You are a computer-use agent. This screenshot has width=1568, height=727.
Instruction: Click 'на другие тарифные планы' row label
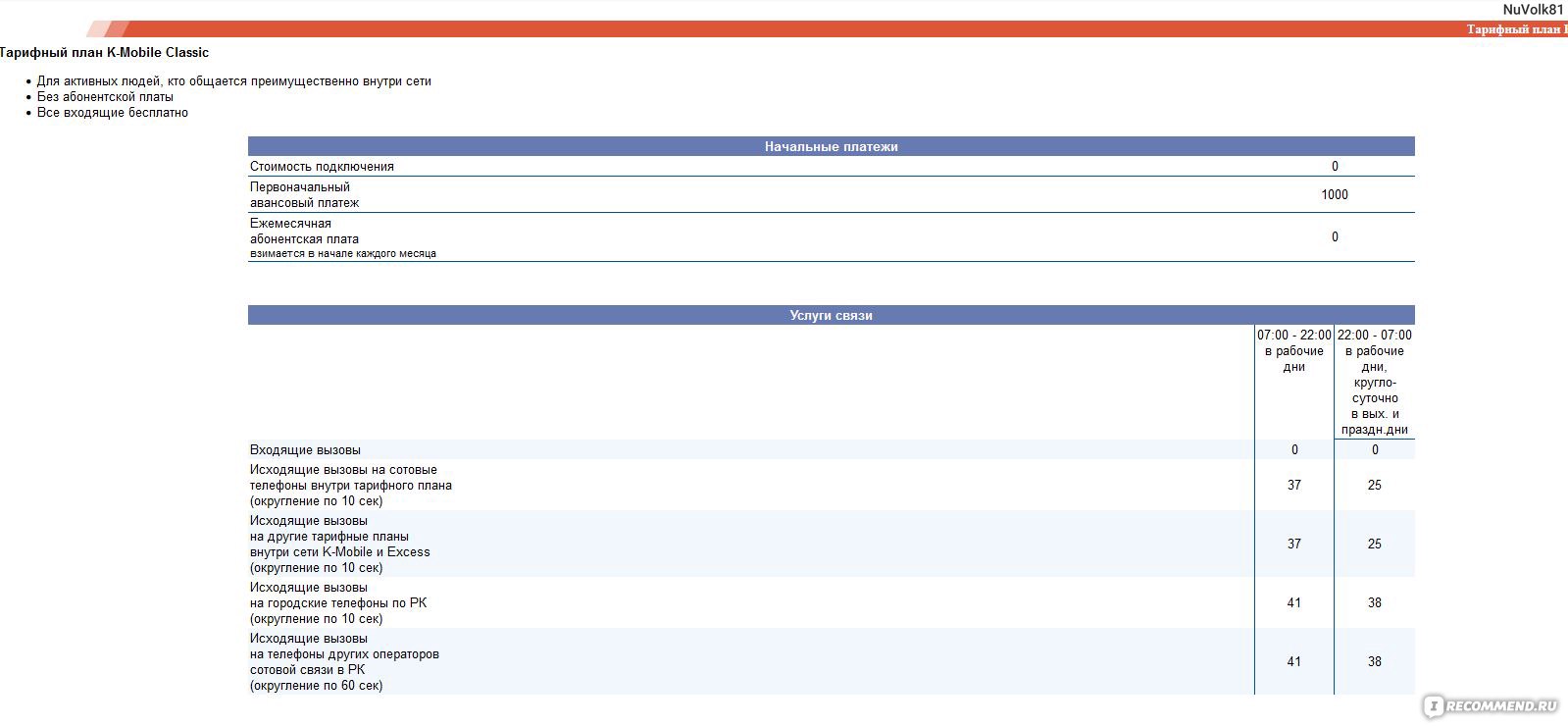340,545
